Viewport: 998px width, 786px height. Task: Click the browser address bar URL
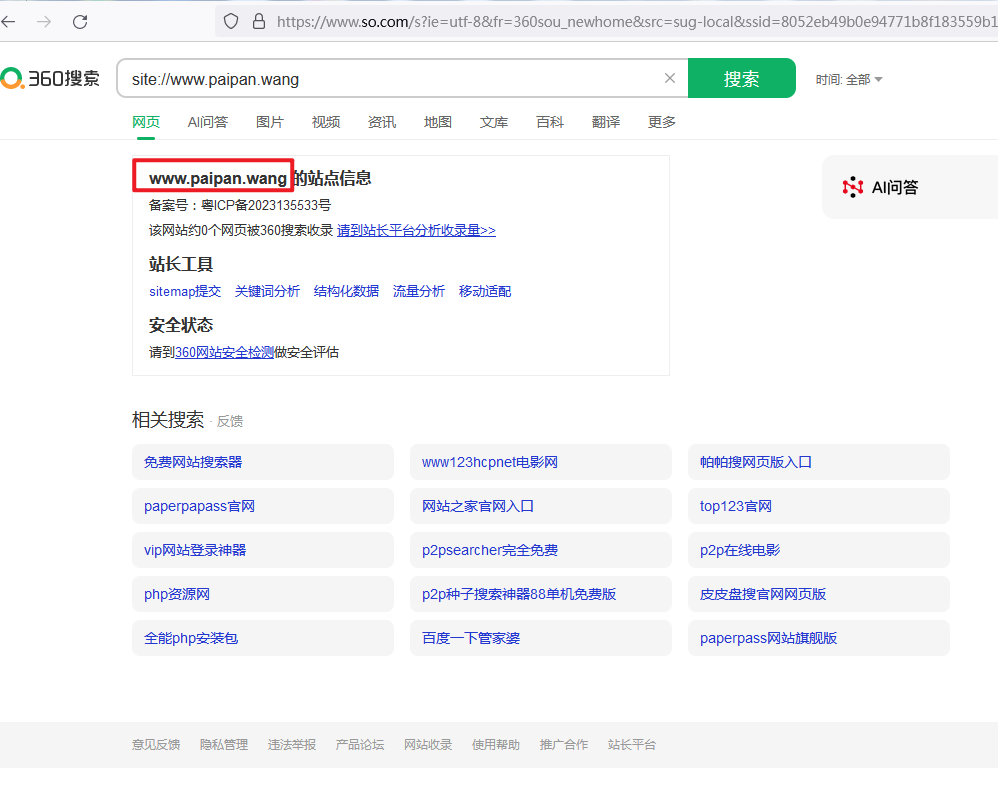coord(636,22)
